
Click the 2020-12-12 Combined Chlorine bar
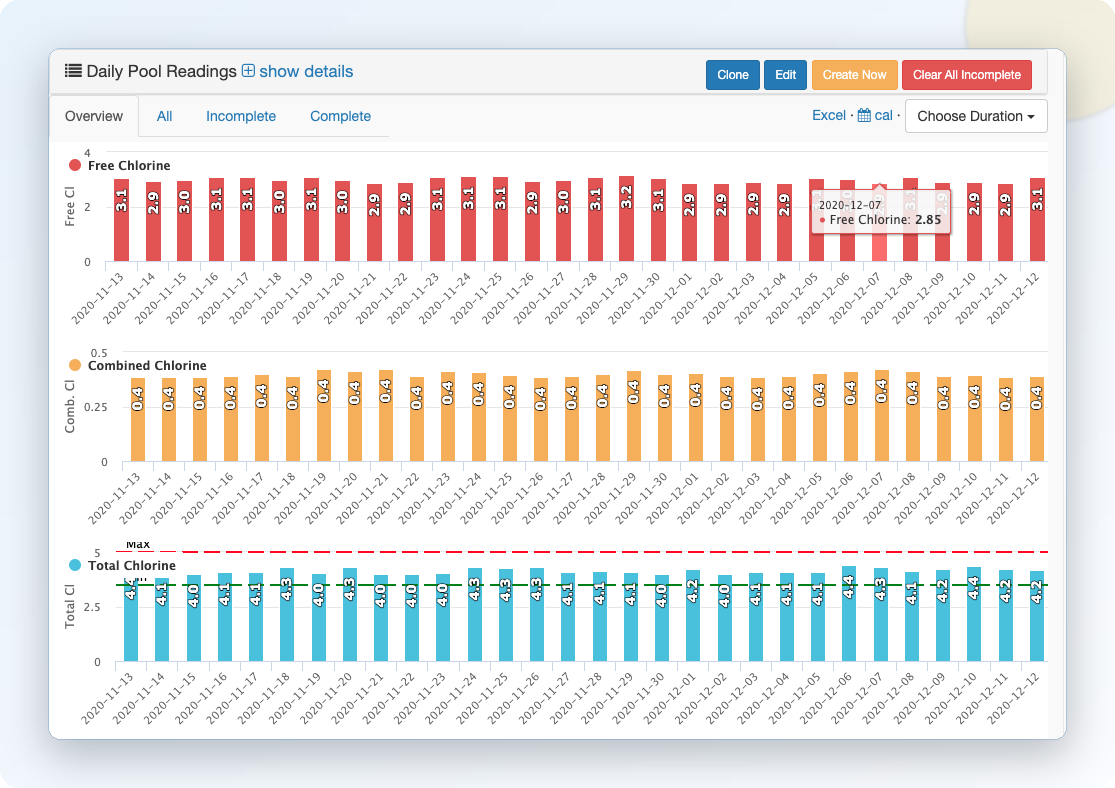pos(1037,420)
